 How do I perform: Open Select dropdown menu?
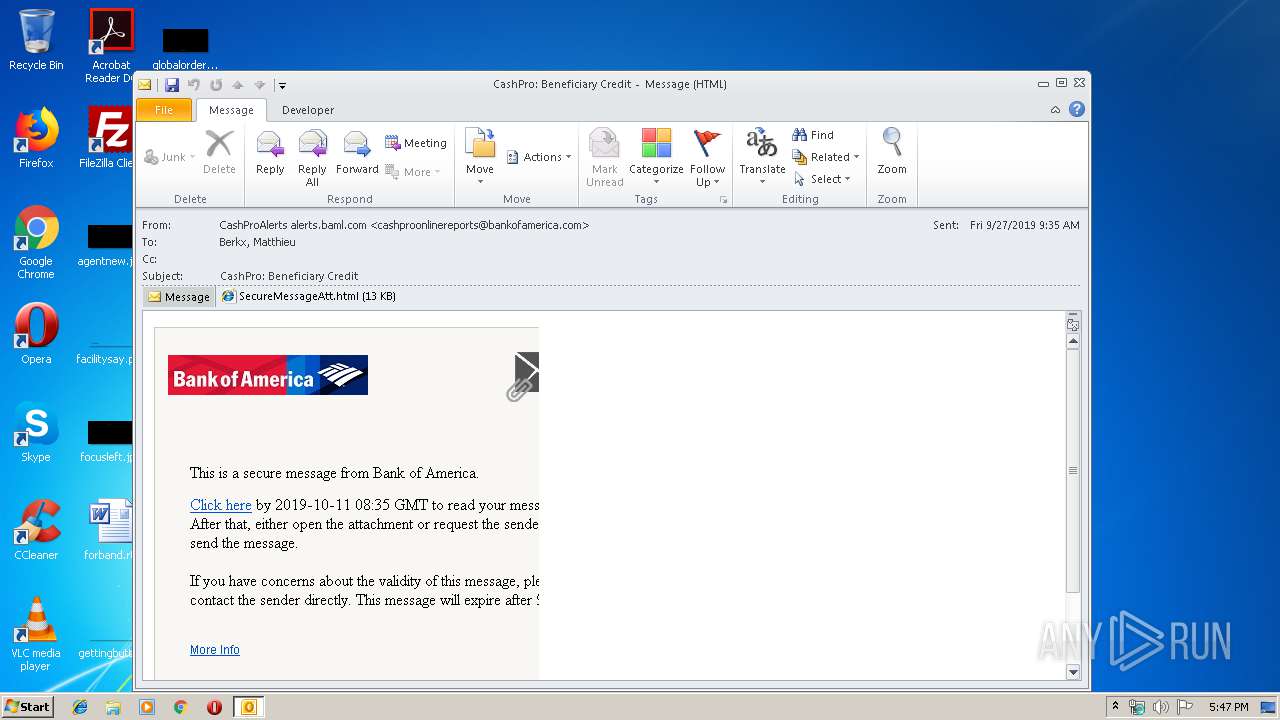click(x=822, y=179)
